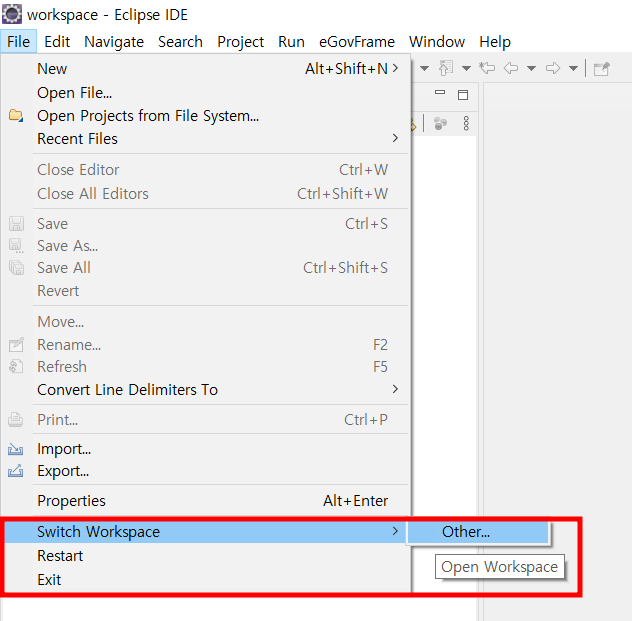Open the Edit menu
Image resolution: width=632 pixels, height=621 pixels.
click(57, 42)
